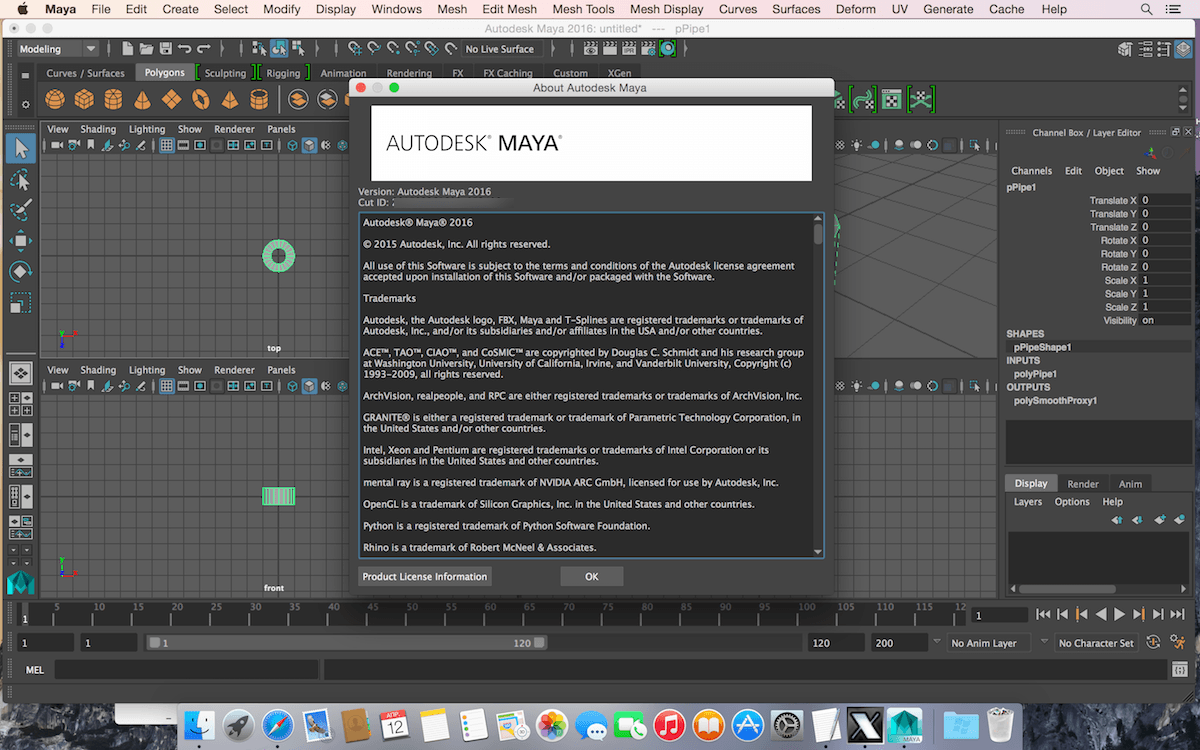
Task: Toggle the Channel Box / Layer Editor button
Action: pos(1182,49)
